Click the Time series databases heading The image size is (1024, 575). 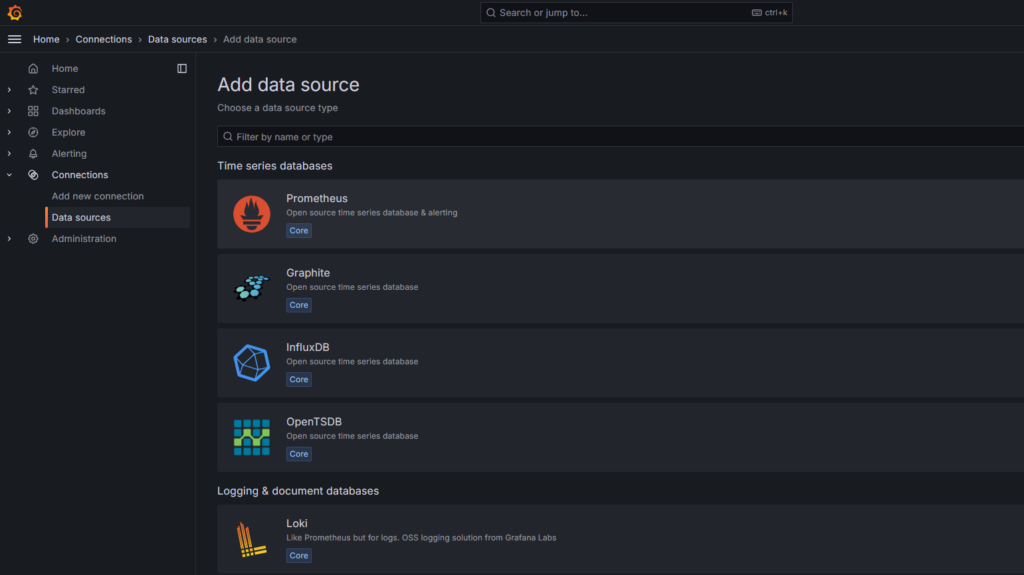click(x=275, y=166)
